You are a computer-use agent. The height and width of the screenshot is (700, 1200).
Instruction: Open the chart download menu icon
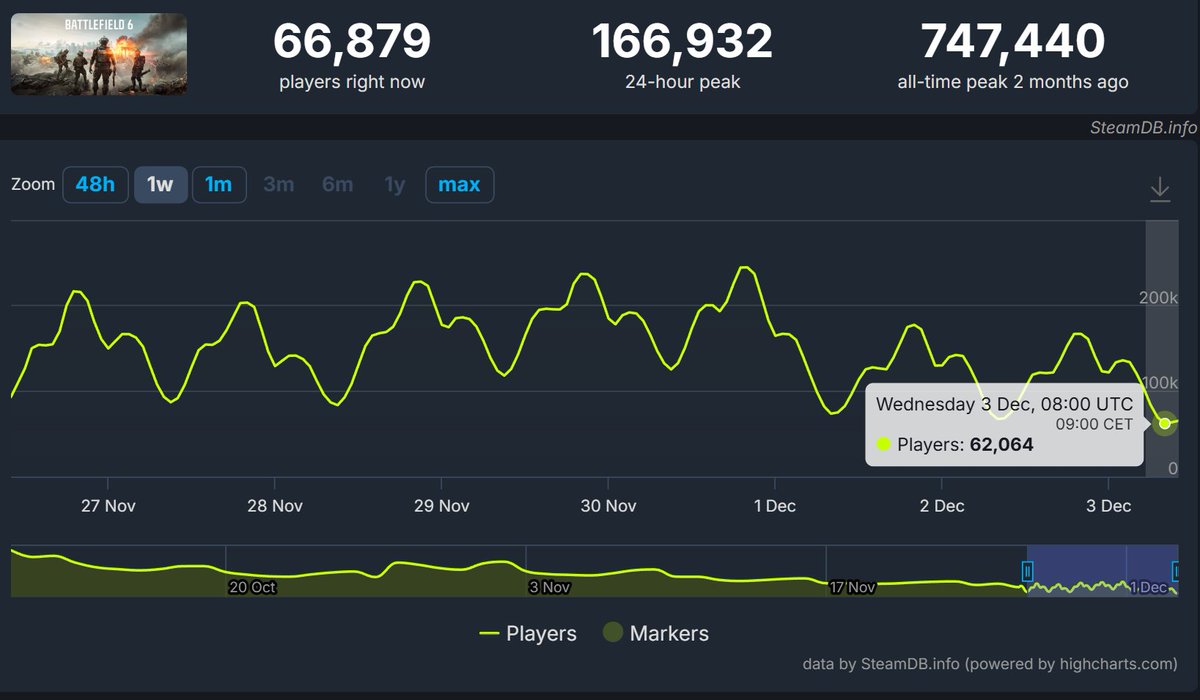pyautogui.click(x=1159, y=189)
